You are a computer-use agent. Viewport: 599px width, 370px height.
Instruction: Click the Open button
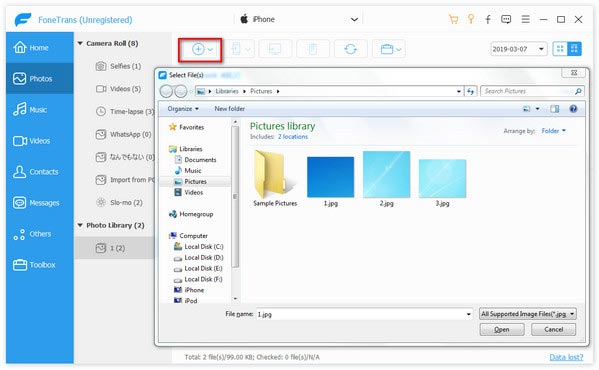[502, 330]
